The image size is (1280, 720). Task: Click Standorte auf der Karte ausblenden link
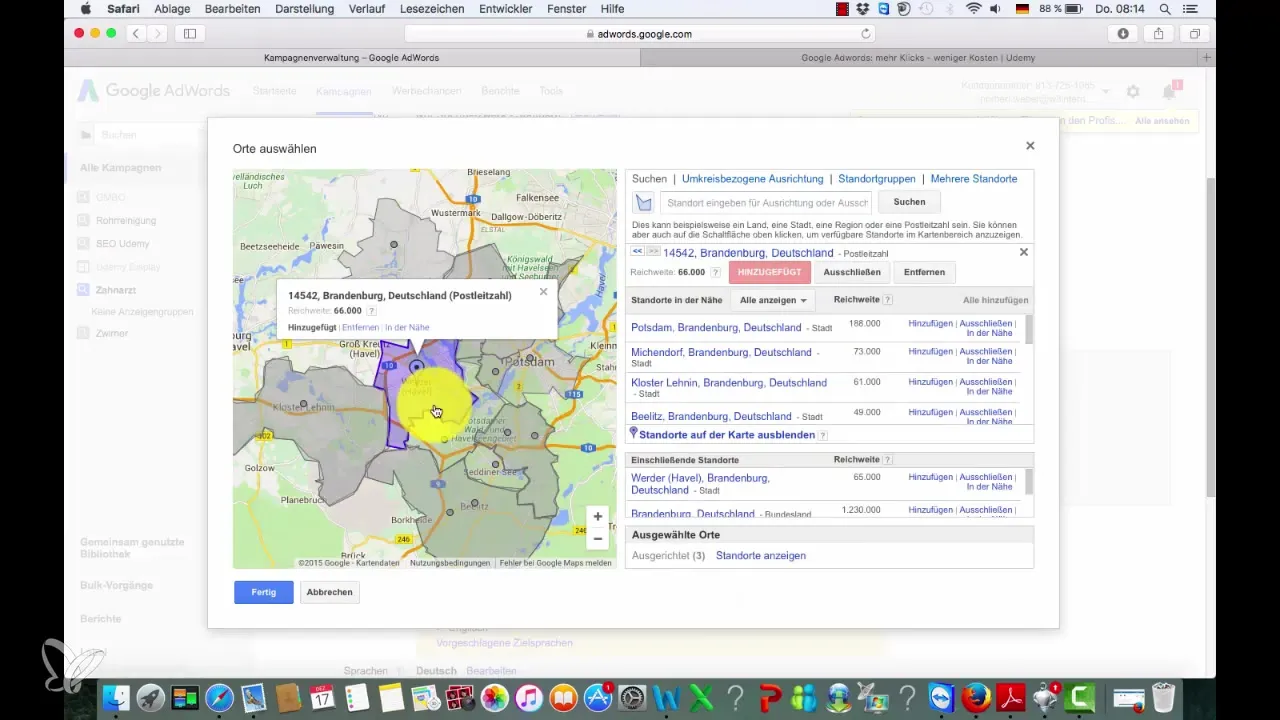(727, 435)
